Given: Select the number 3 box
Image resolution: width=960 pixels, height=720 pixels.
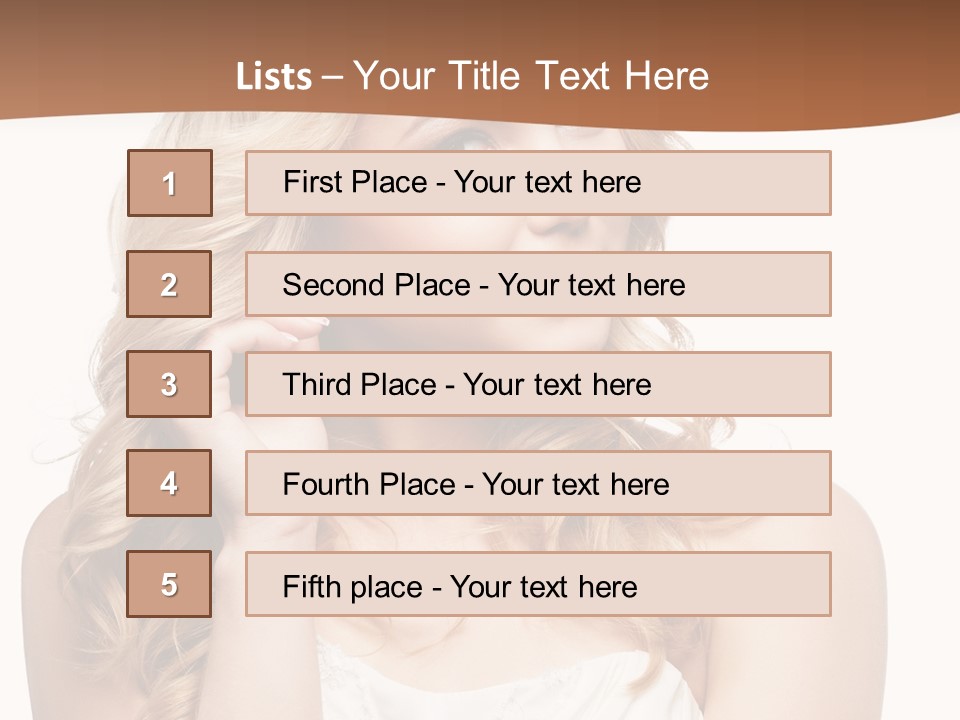Looking at the screenshot, I should 169,384.
